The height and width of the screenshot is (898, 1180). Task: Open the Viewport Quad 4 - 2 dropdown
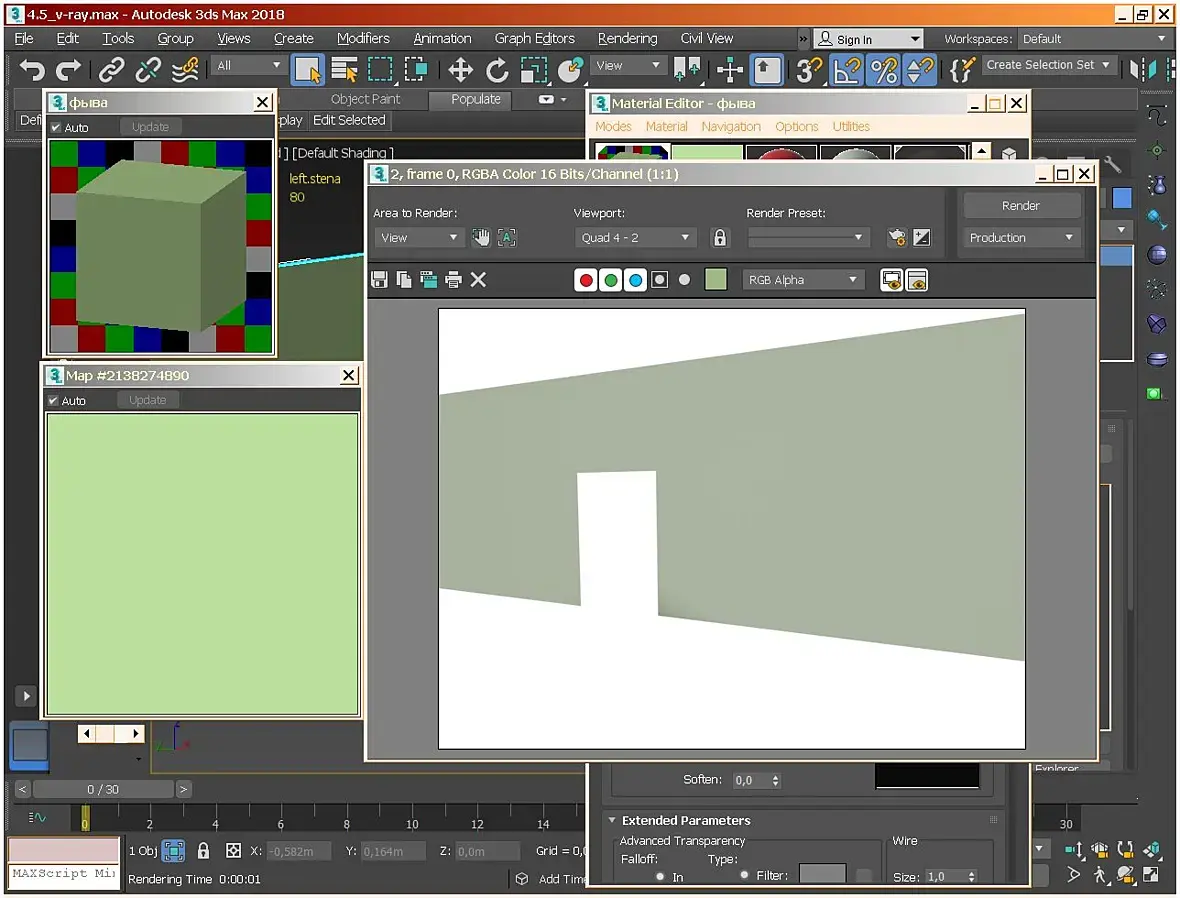635,238
